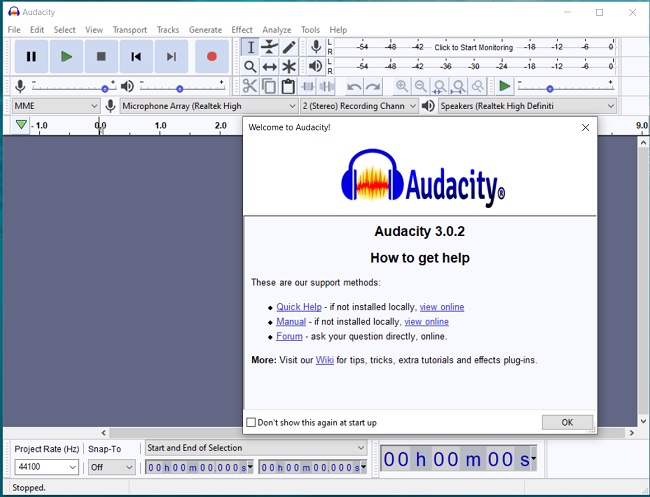Viewport: 650px width, 497px height.
Task: Skip to Start of the project
Action: 136,56
